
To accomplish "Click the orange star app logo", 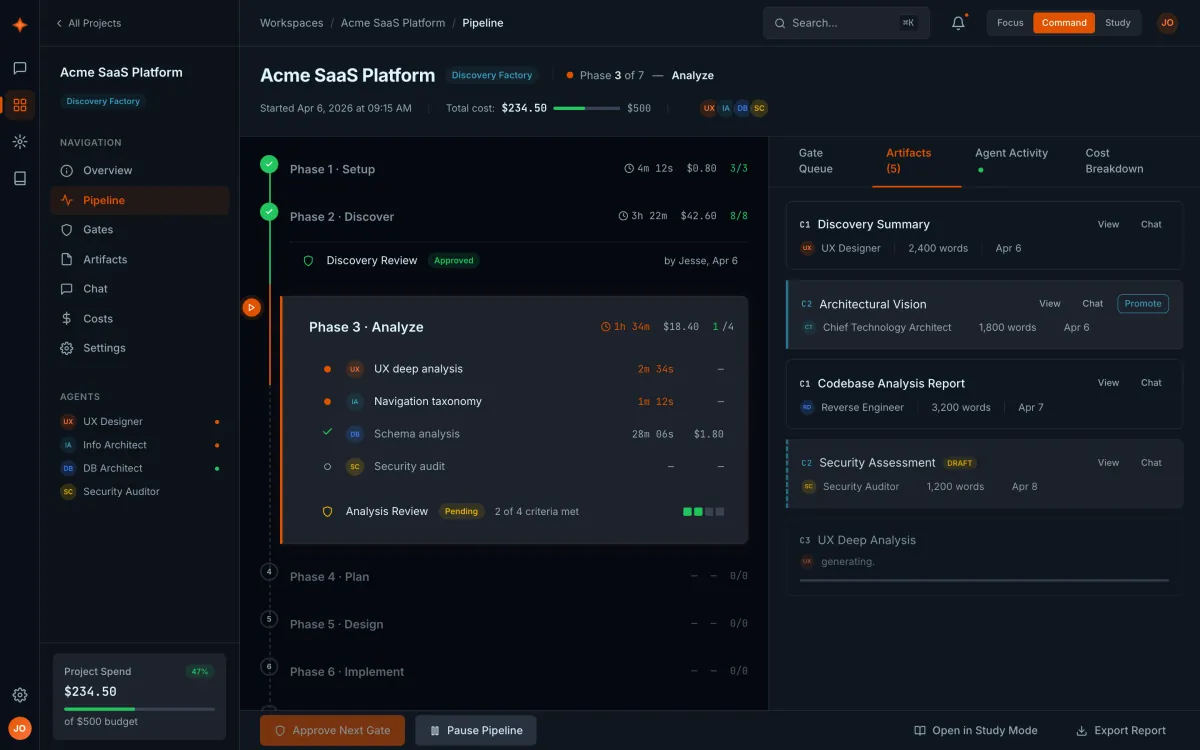I will [19, 25].
